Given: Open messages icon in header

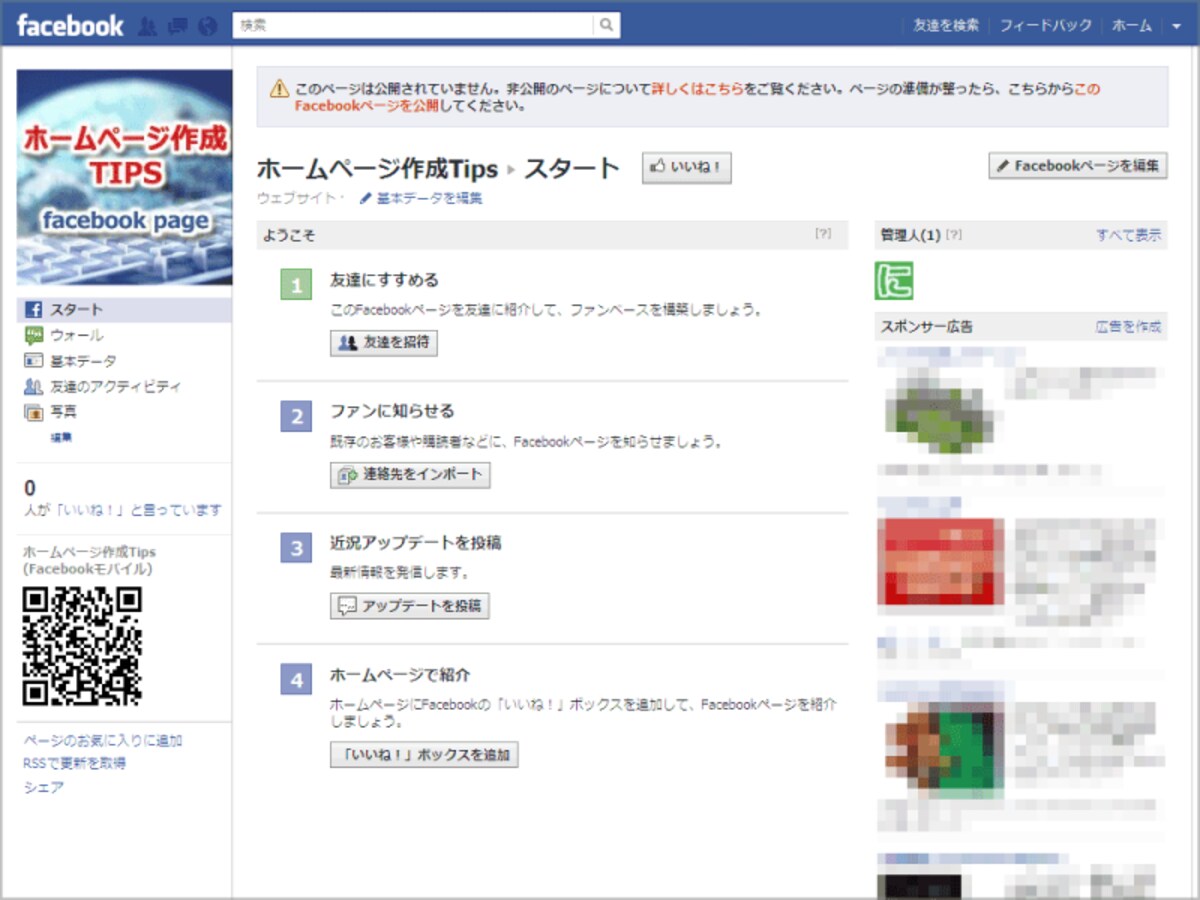Looking at the screenshot, I should click(178, 26).
